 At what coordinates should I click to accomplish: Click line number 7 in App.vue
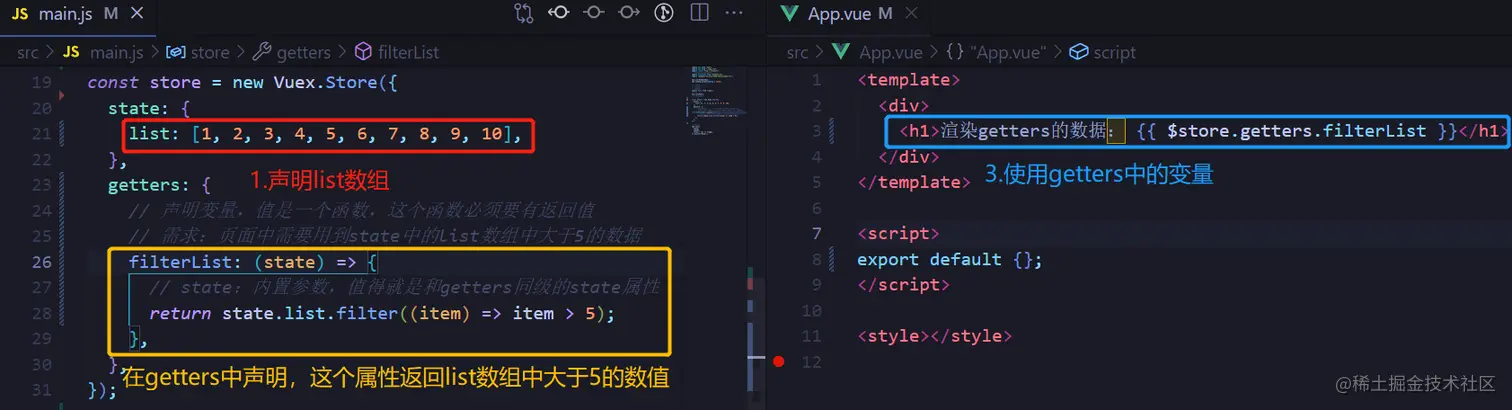817,233
